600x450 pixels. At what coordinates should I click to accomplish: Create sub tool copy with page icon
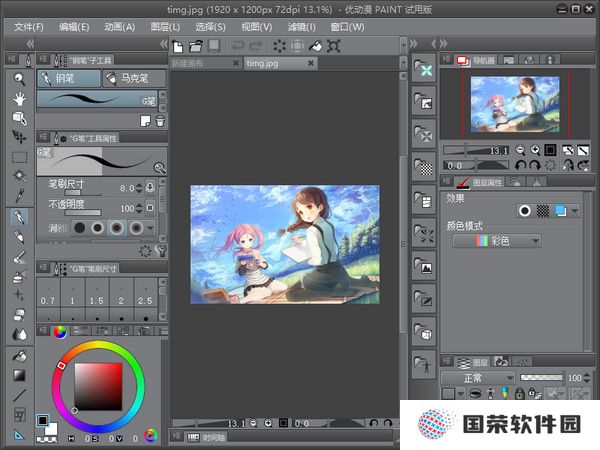coord(145,121)
